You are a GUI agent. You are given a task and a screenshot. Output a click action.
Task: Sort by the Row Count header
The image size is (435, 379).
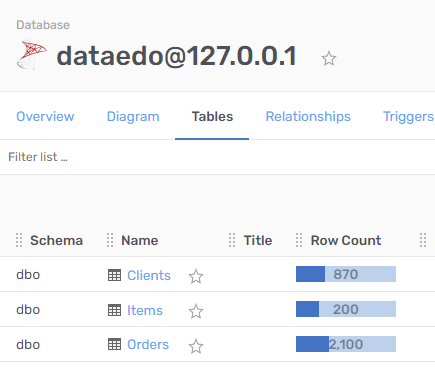click(x=346, y=240)
